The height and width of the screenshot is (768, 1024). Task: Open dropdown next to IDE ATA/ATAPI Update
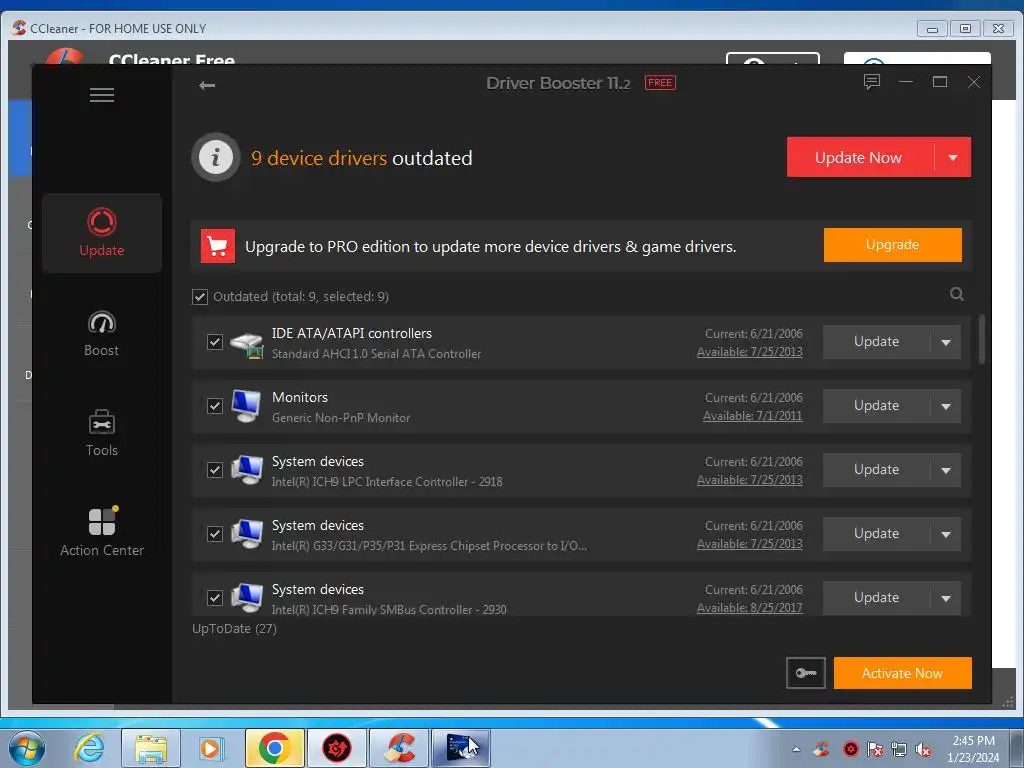click(x=946, y=342)
